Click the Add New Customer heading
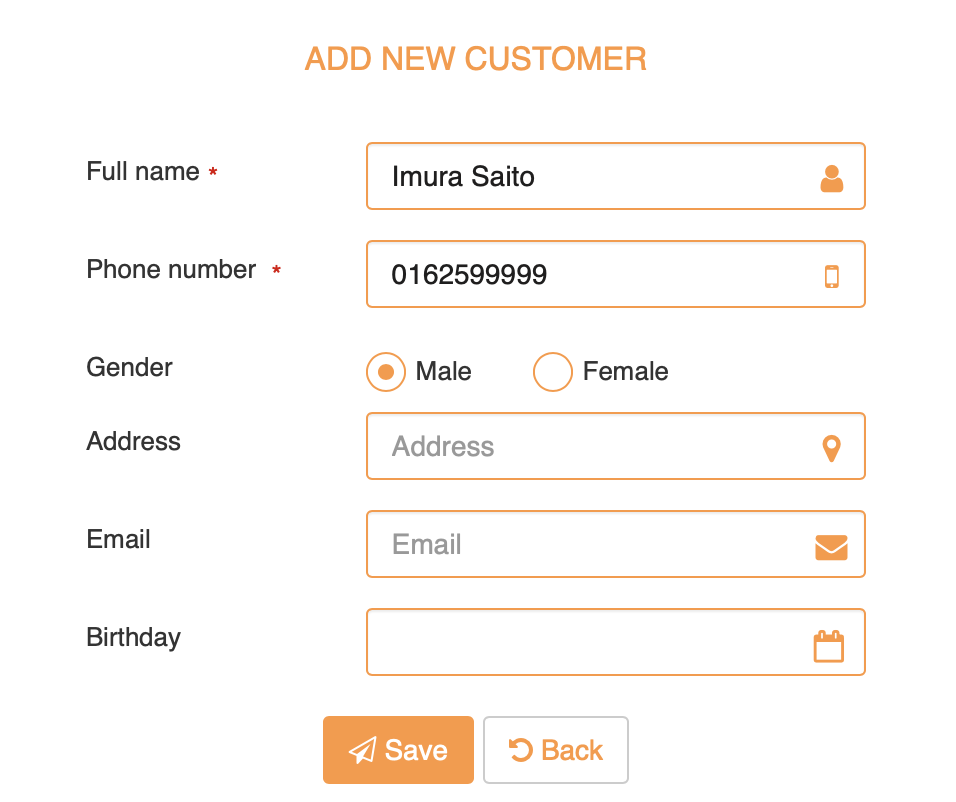This screenshot has width=956, height=802. pos(476,59)
